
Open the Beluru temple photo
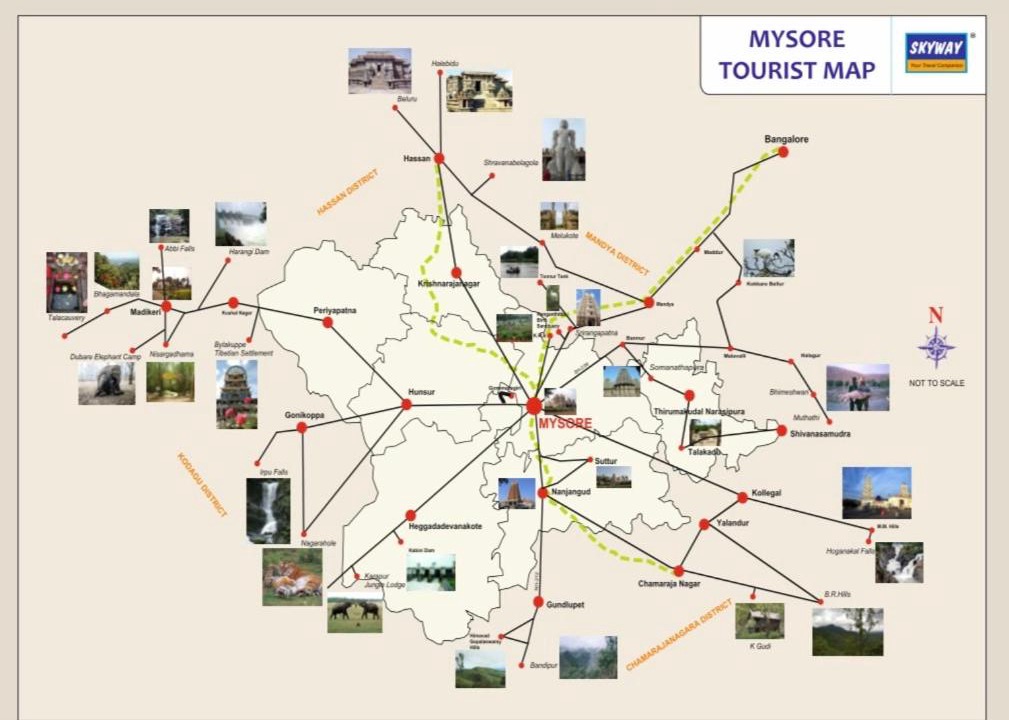pos(380,71)
